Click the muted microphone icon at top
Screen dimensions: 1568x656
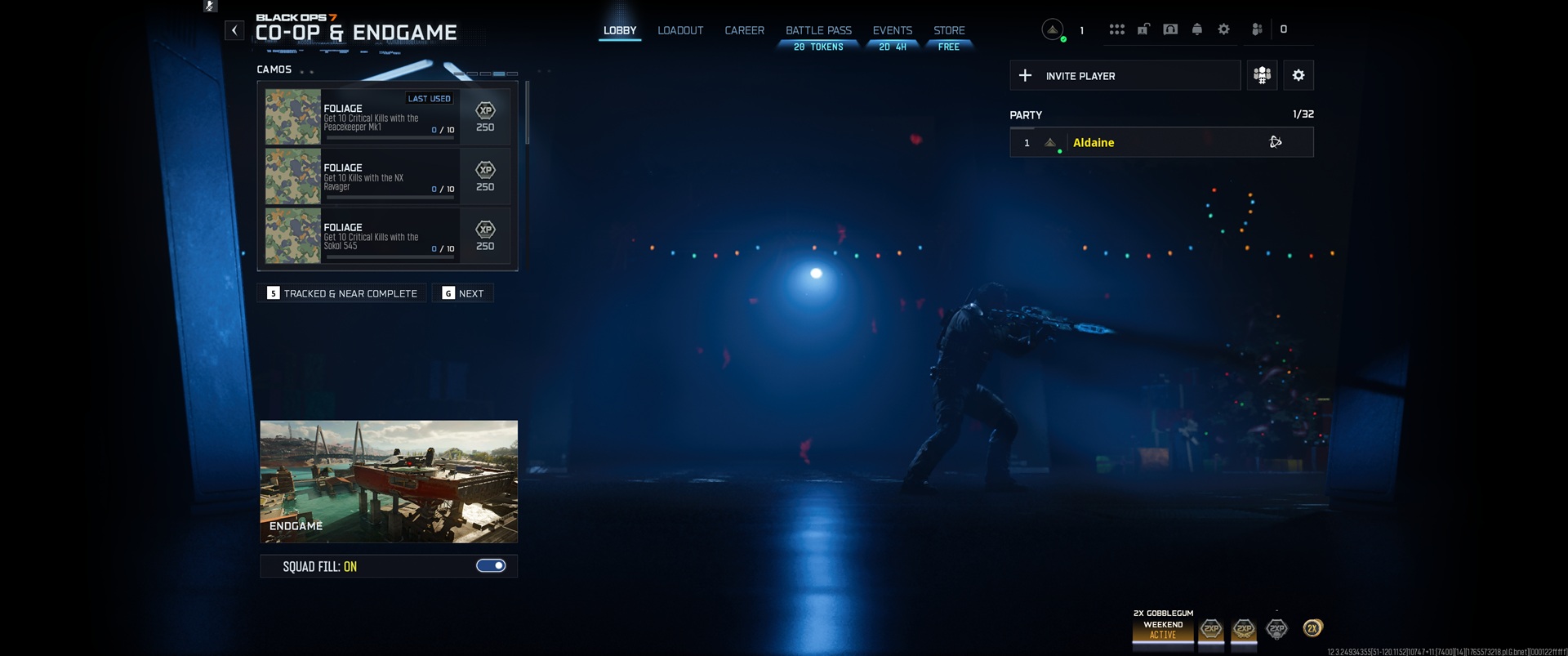210,6
